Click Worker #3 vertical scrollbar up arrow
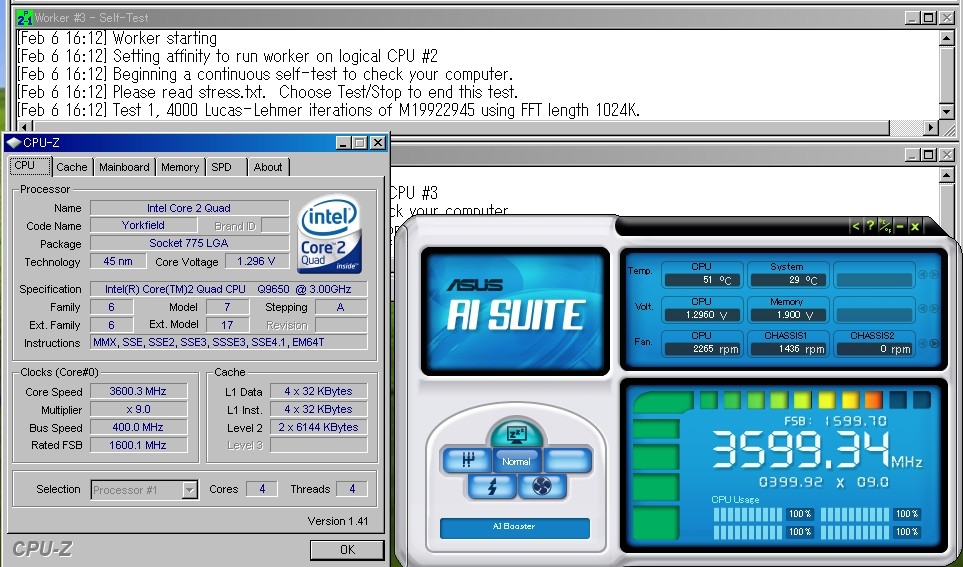This screenshot has width=963, height=567. click(946, 38)
